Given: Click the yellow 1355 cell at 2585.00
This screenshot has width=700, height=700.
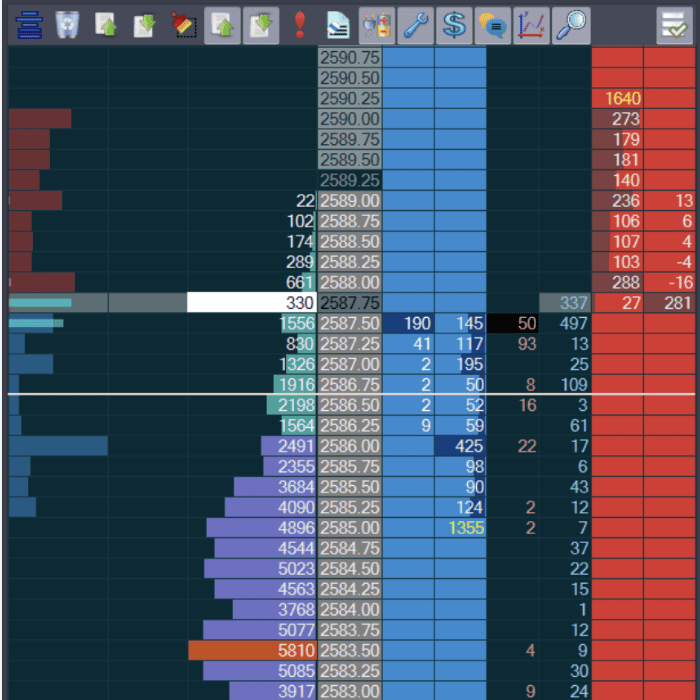Looking at the screenshot, I should (x=460, y=527).
